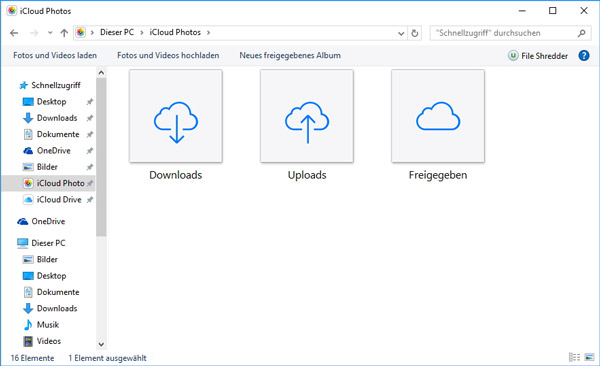Click the iCloud Photos icon in address bar
The image size is (600, 366).
tap(80, 33)
